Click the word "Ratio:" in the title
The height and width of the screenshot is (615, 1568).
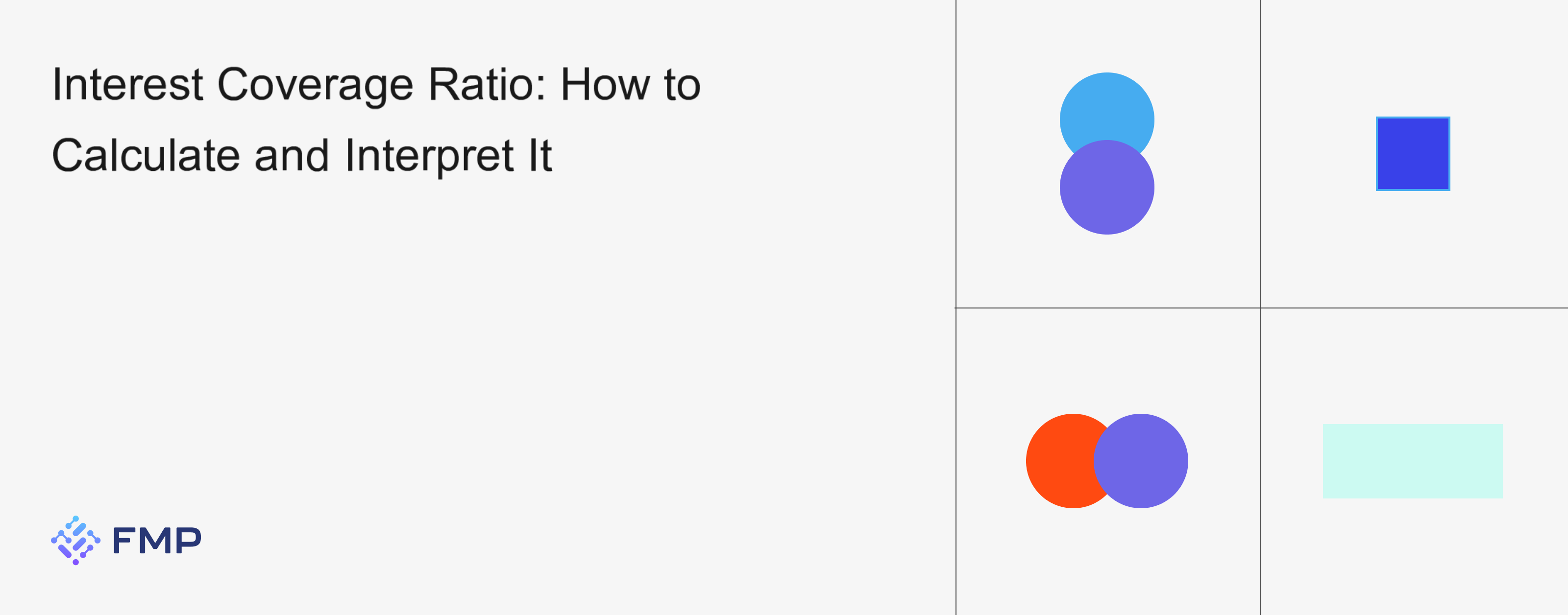[x=487, y=85]
